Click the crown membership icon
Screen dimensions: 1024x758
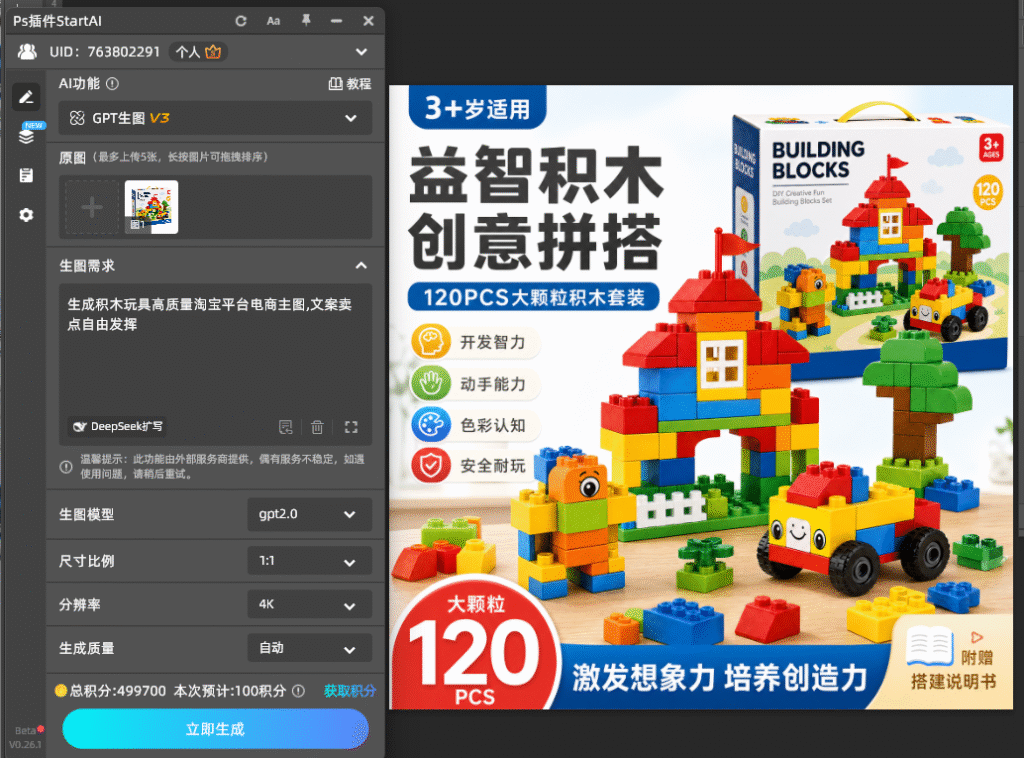pyautogui.click(x=214, y=52)
